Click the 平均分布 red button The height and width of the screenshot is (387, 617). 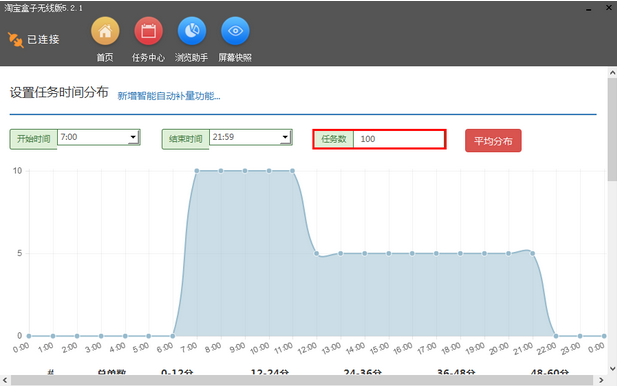(493, 141)
